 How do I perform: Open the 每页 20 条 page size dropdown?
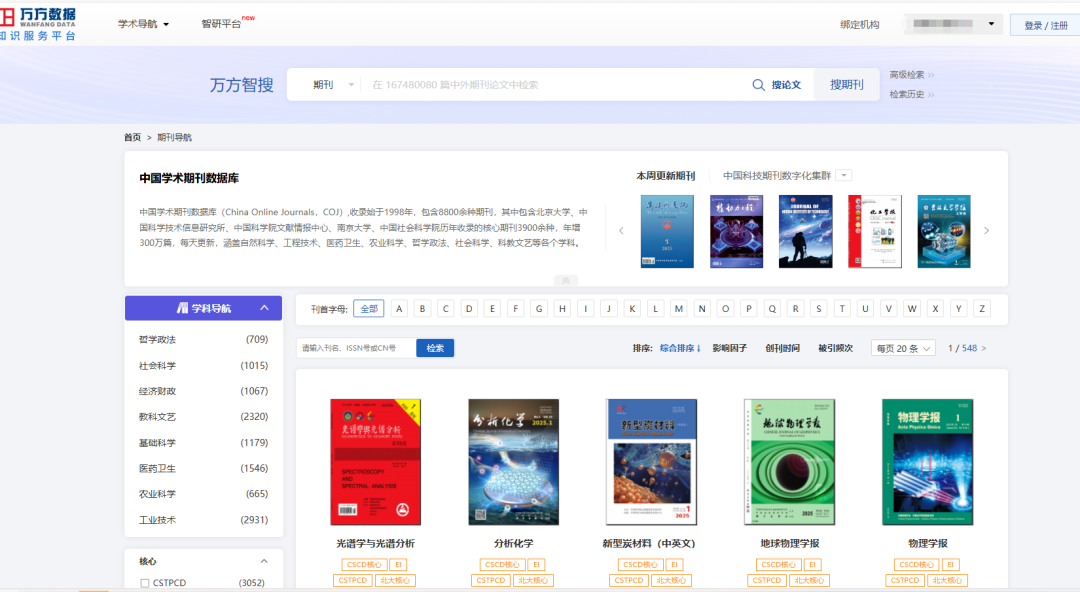pos(903,348)
